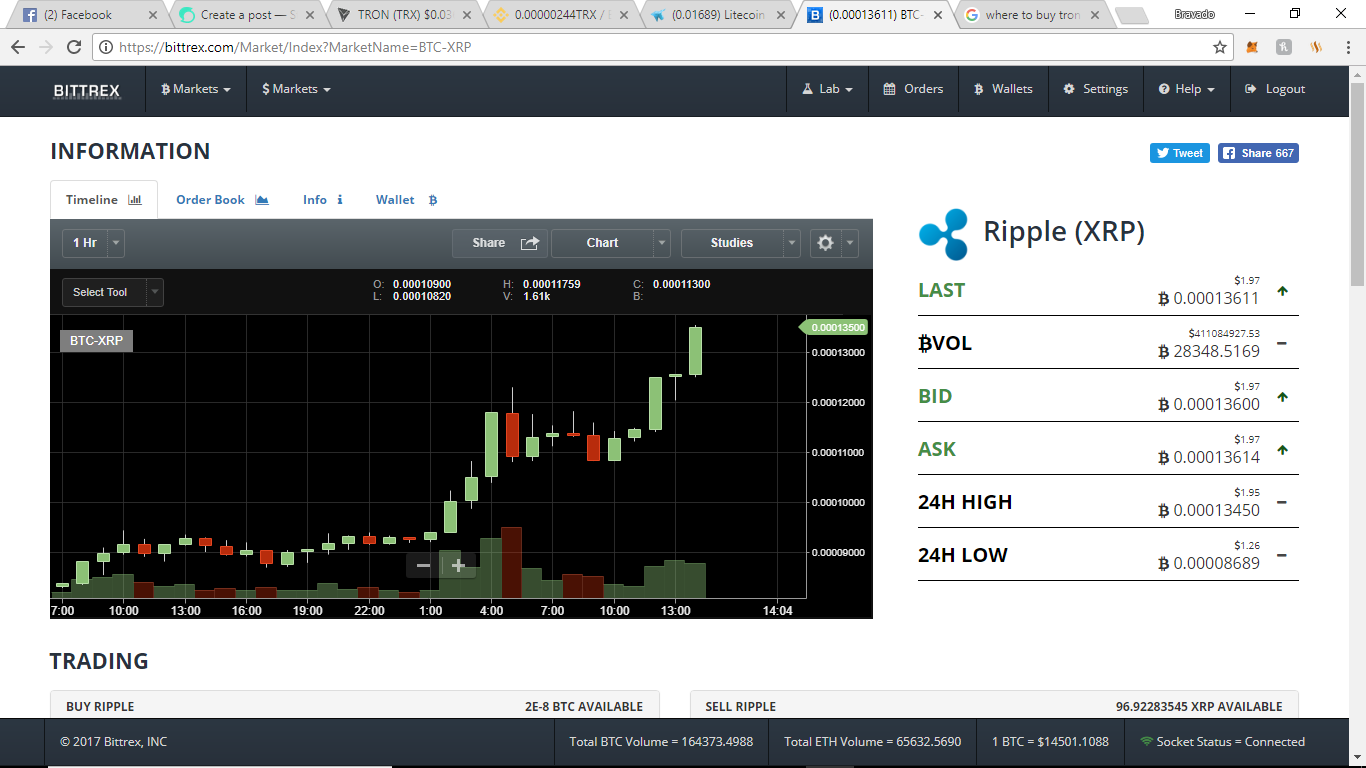This screenshot has height=768, width=1366.
Task: Go to the Orders page
Action: [913, 89]
